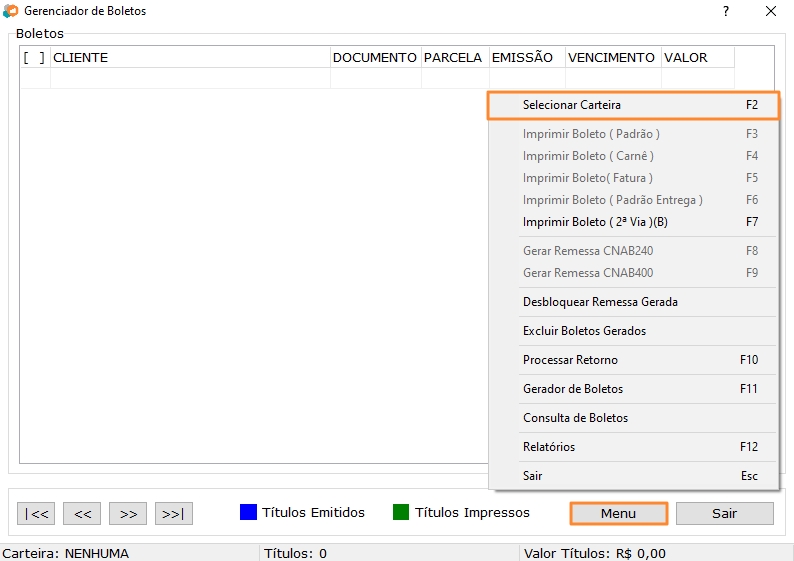Click the Gerenciador de Boletos app icon
794x561 pixels.
point(11,11)
